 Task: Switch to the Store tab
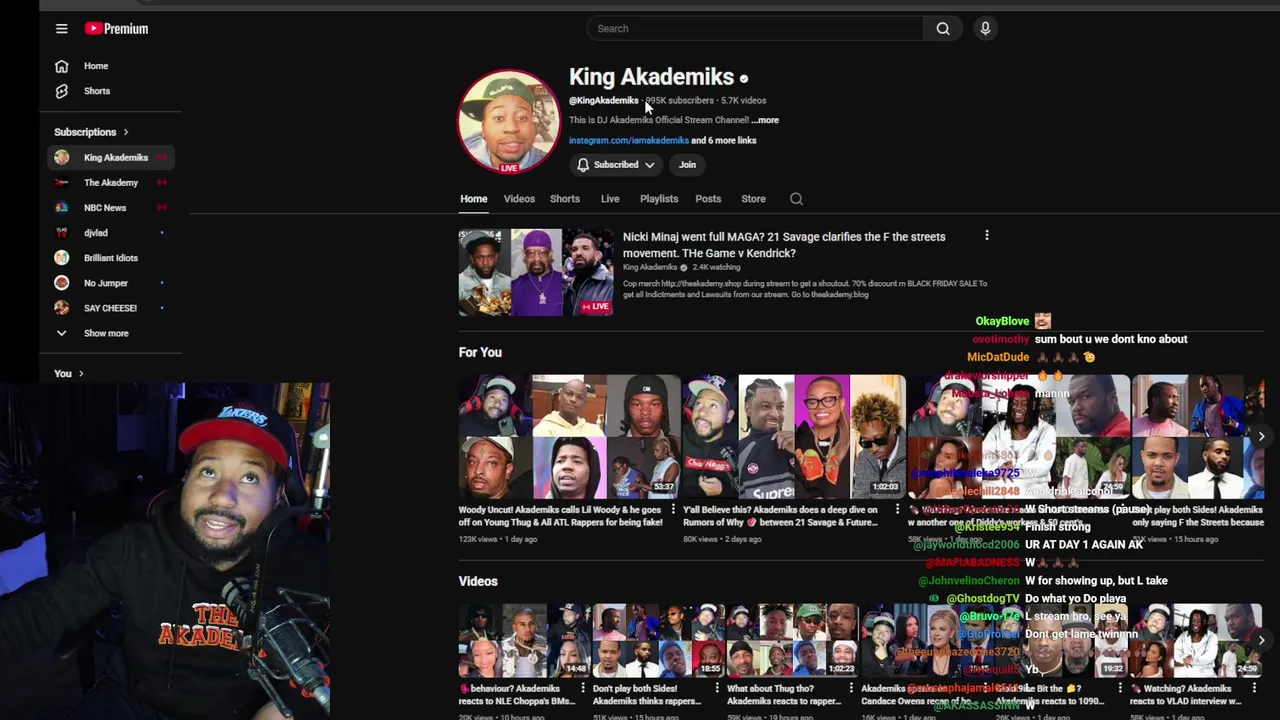pos(753,199)
